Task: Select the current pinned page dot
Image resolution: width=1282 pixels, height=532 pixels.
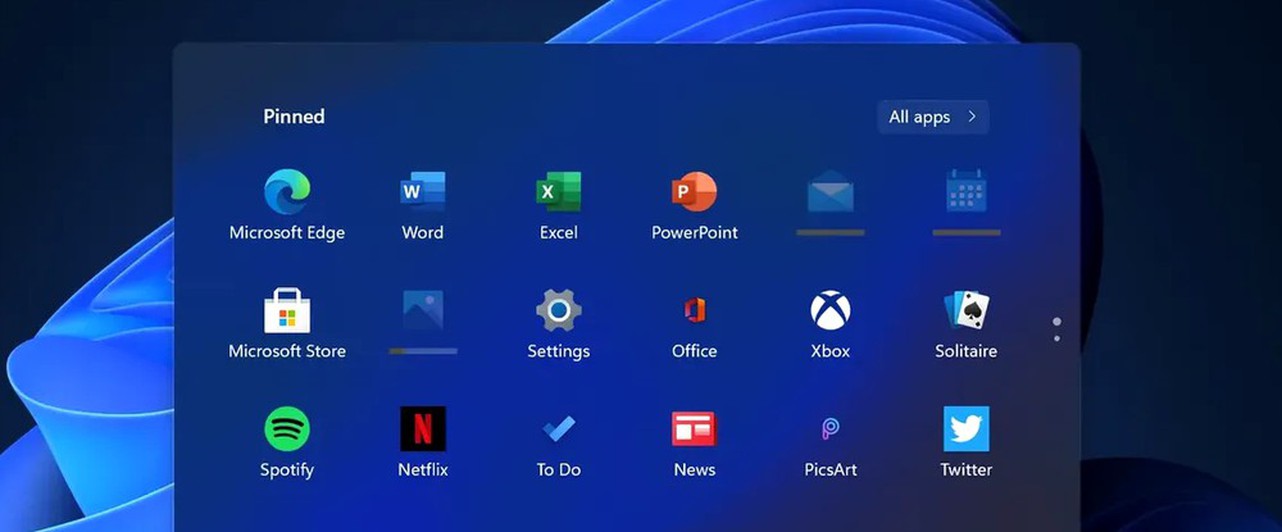Action: pos(1057,322)
